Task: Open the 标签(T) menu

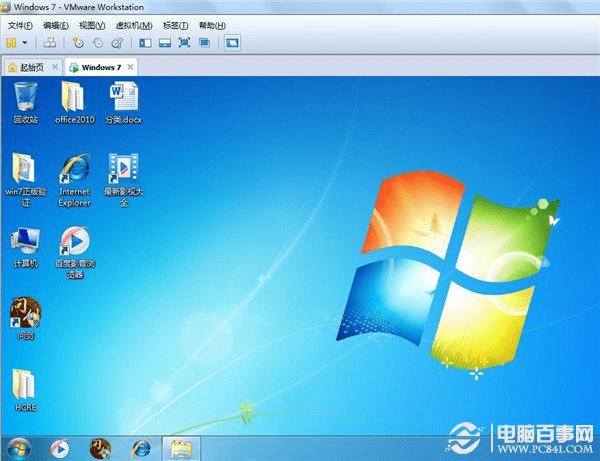Action: pyautogui.click(x=176, y=25)
